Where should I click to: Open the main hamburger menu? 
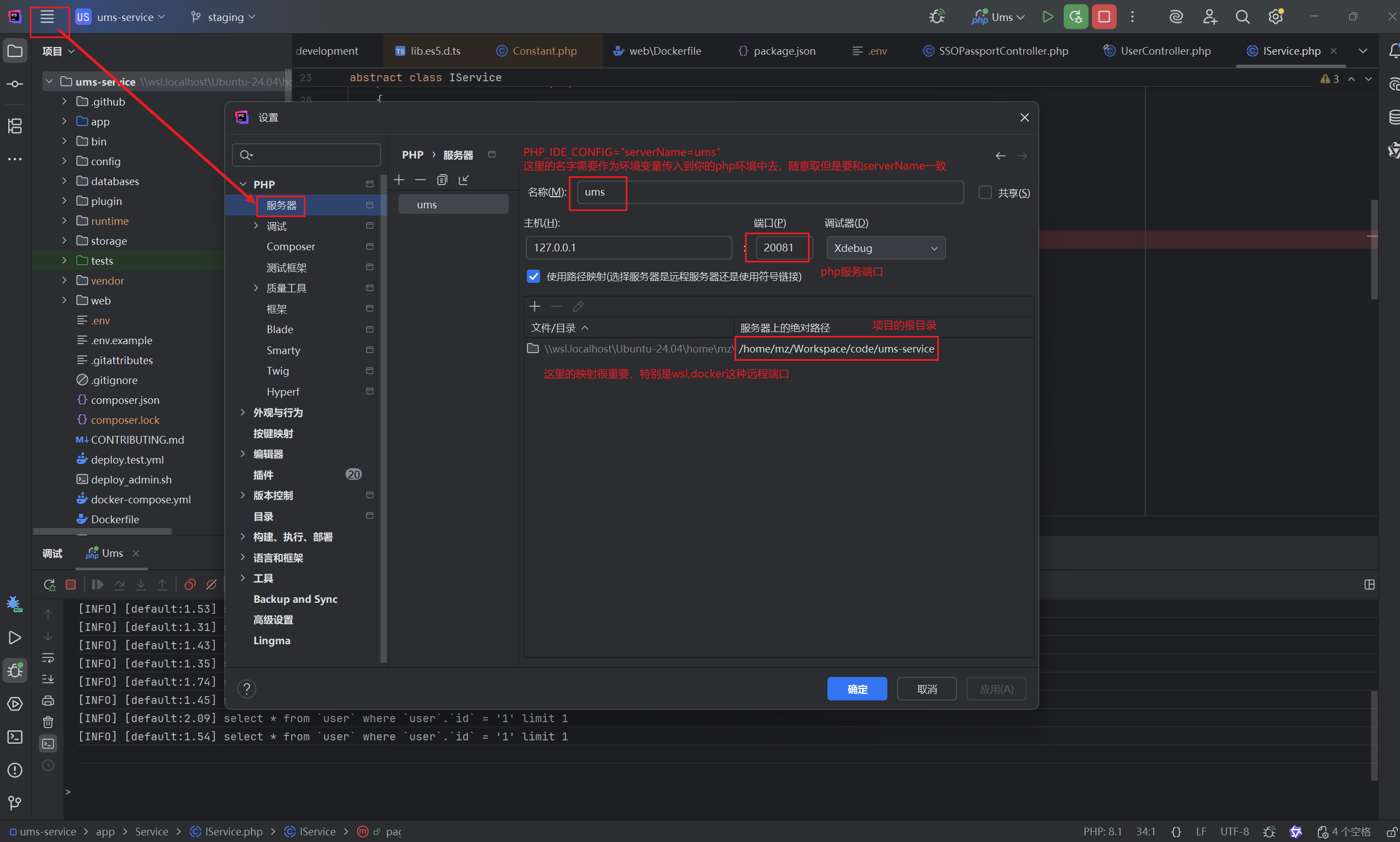tap(47, 17)
